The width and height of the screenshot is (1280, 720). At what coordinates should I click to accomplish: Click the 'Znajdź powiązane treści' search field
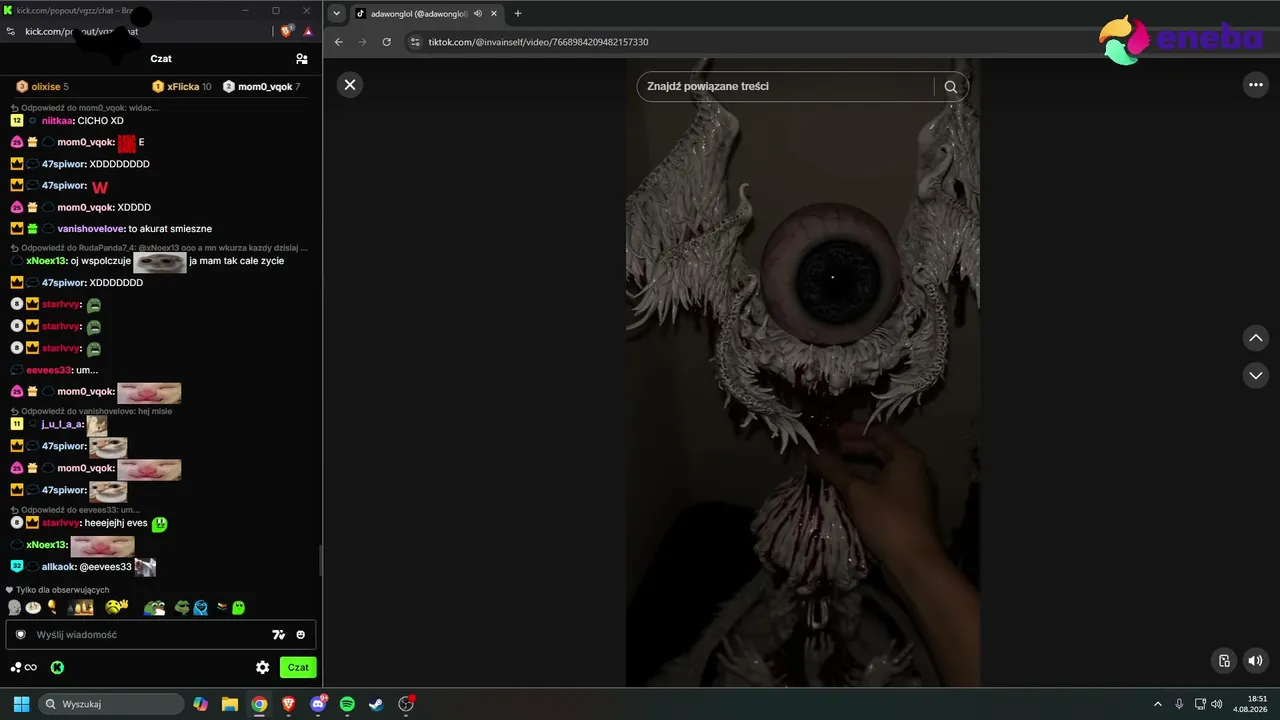[x=785, y=86]
